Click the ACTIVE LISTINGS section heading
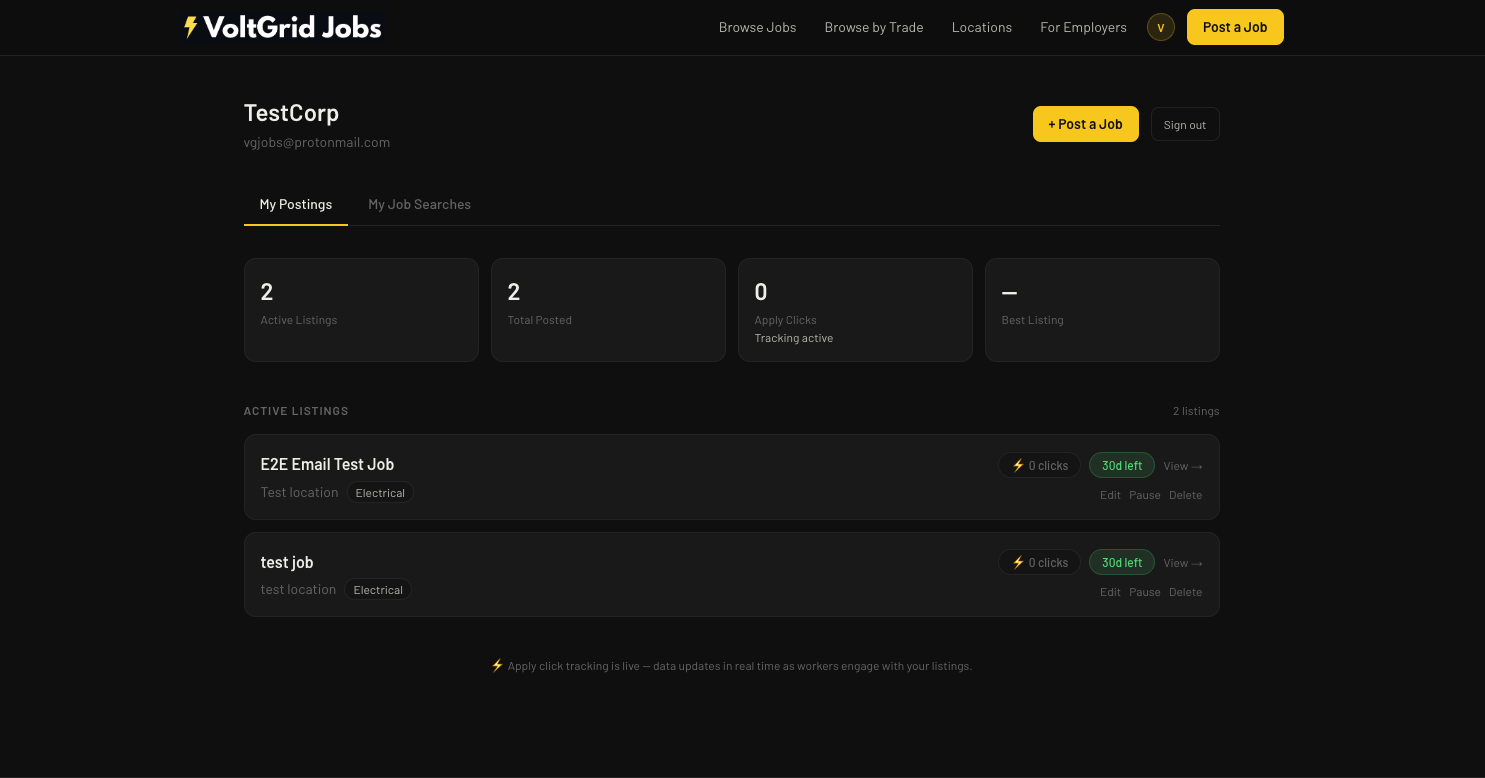 coord(296,411)
